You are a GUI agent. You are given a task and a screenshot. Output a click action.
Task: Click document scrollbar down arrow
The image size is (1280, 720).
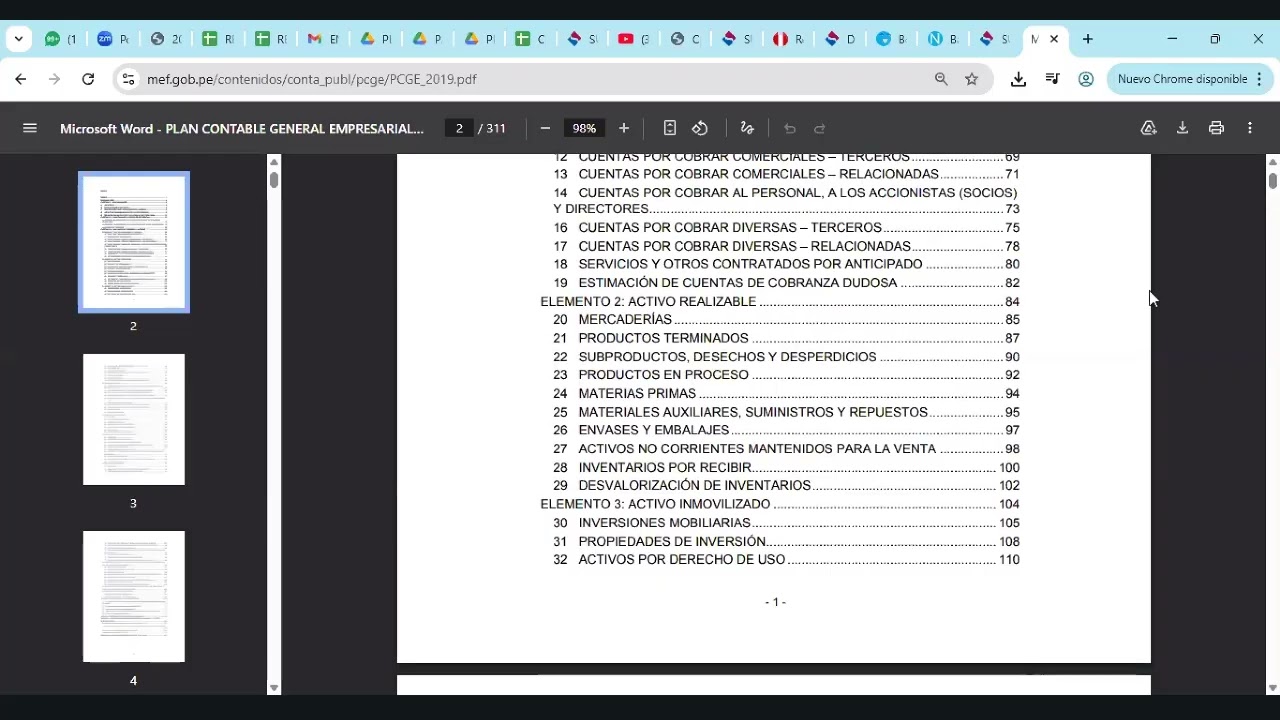click(x=1272, y=688)
